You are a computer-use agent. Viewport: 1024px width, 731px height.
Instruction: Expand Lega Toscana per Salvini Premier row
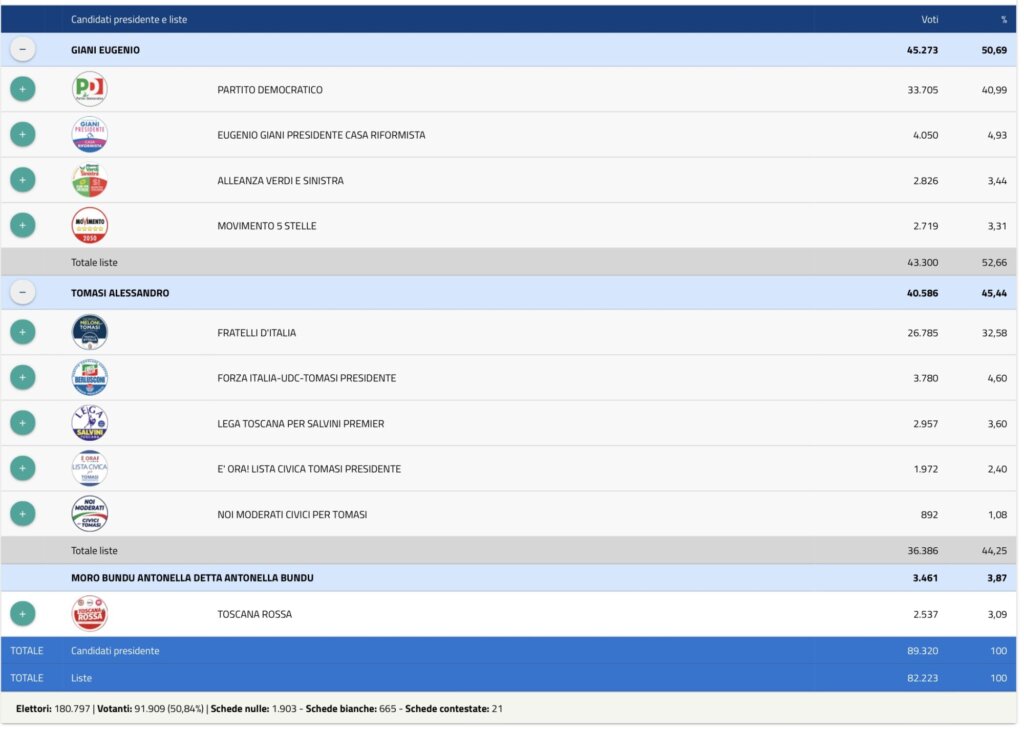[x=23, y=423]
